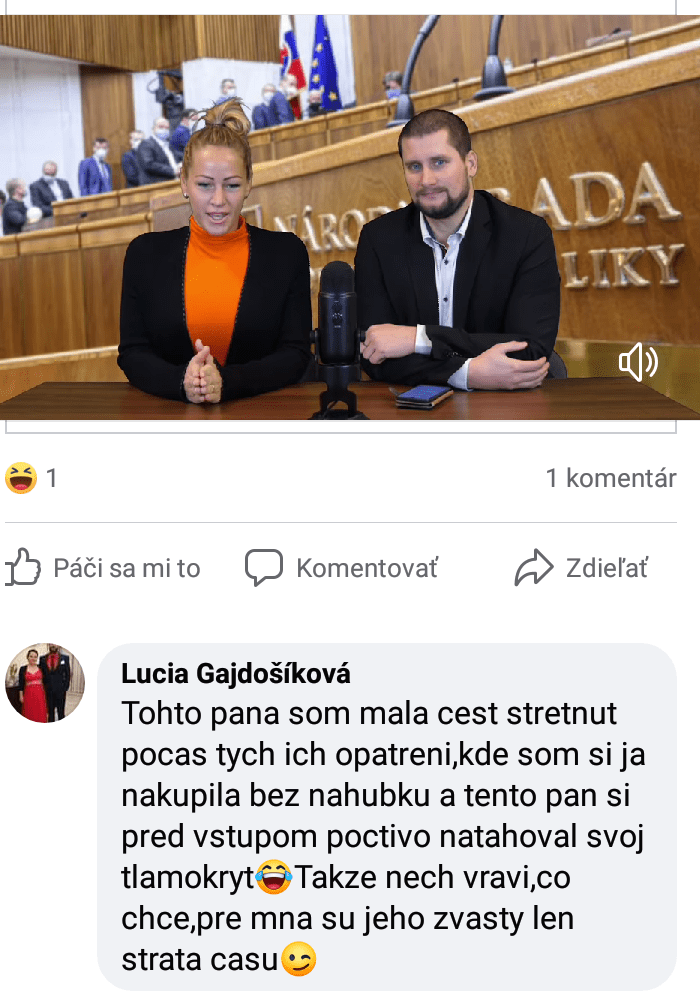Viewport: 700px width, 995px height.
Task: Tap the "Komentovať" button text
Action: pos(367,568)
